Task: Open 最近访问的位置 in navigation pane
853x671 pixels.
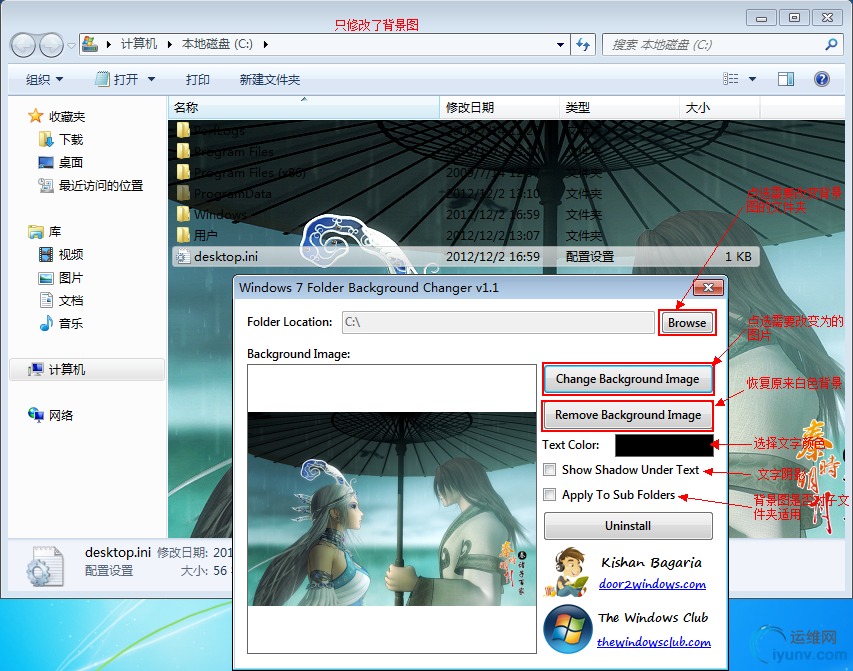Action: point(90,186)
